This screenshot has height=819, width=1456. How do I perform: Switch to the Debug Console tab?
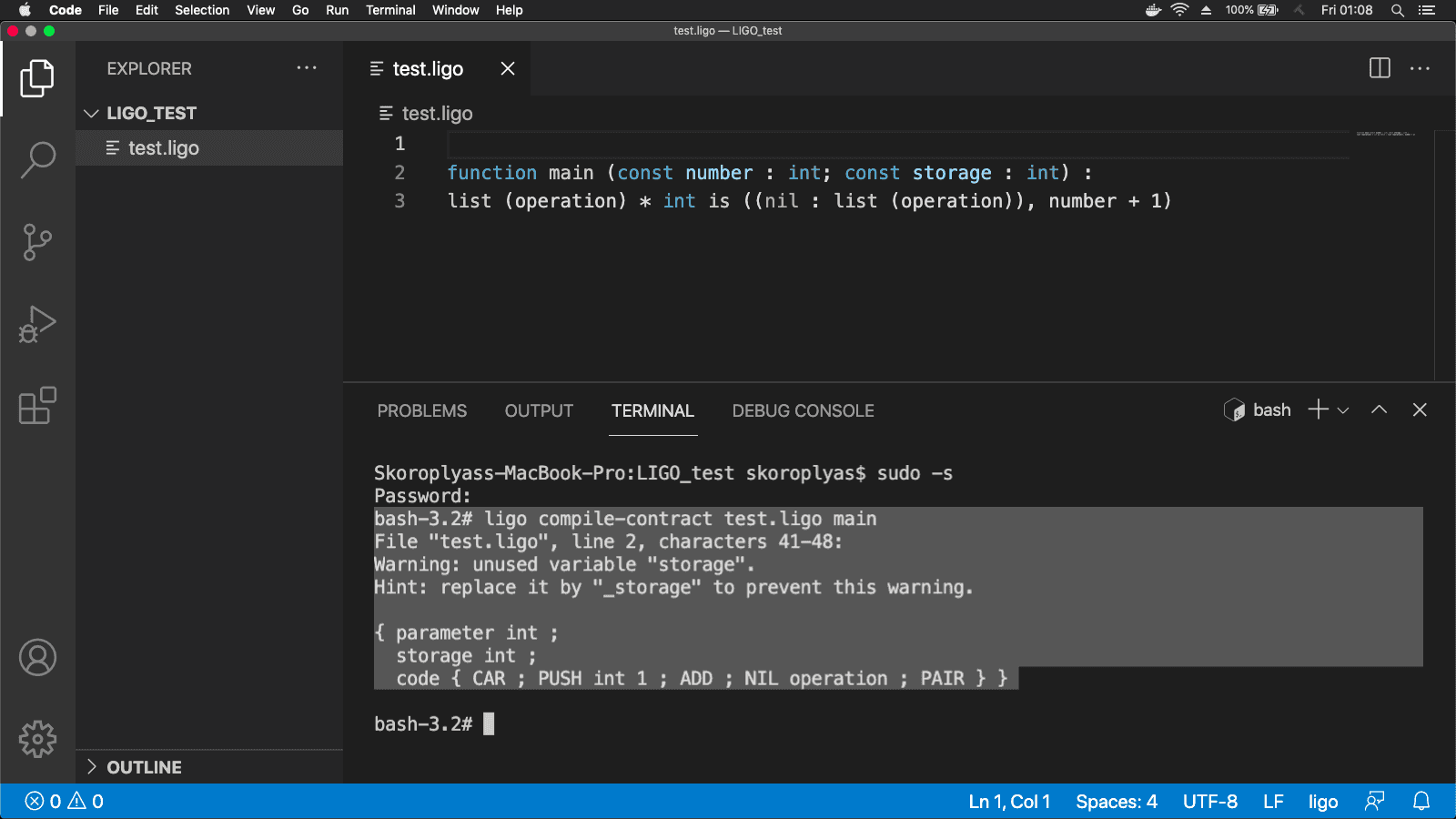click(x=803, y=410)
